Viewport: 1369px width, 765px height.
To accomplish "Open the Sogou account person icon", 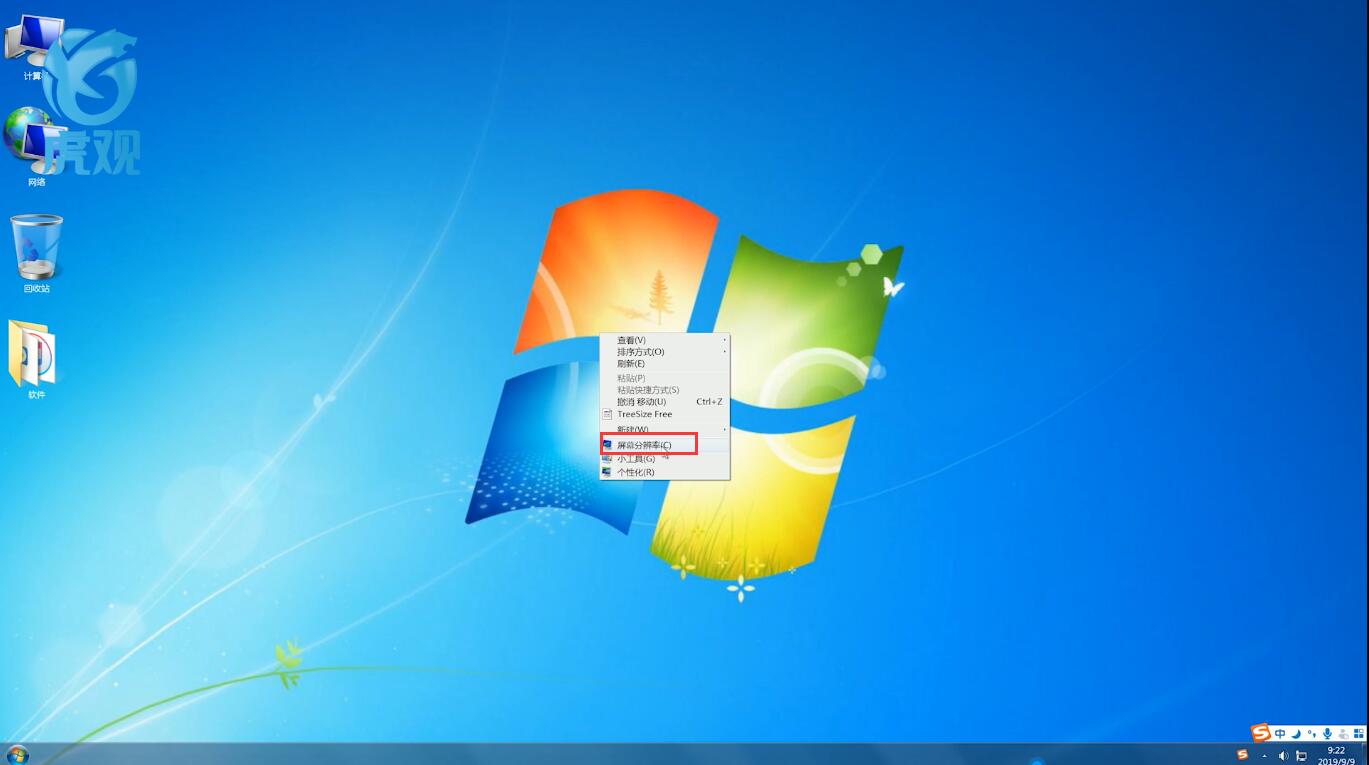I will point(1342,734).
